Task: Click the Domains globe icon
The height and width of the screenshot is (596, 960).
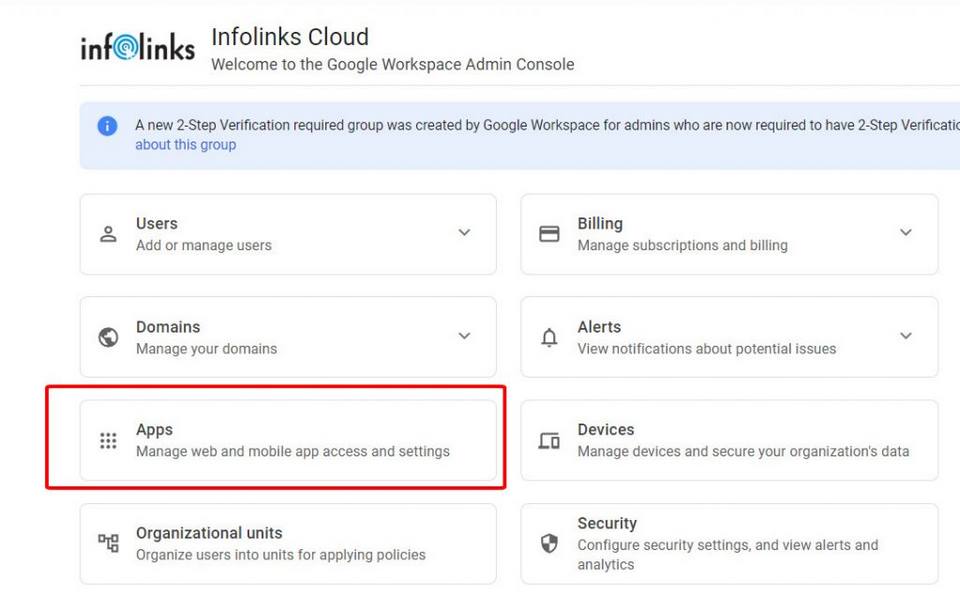Action: 108,337
